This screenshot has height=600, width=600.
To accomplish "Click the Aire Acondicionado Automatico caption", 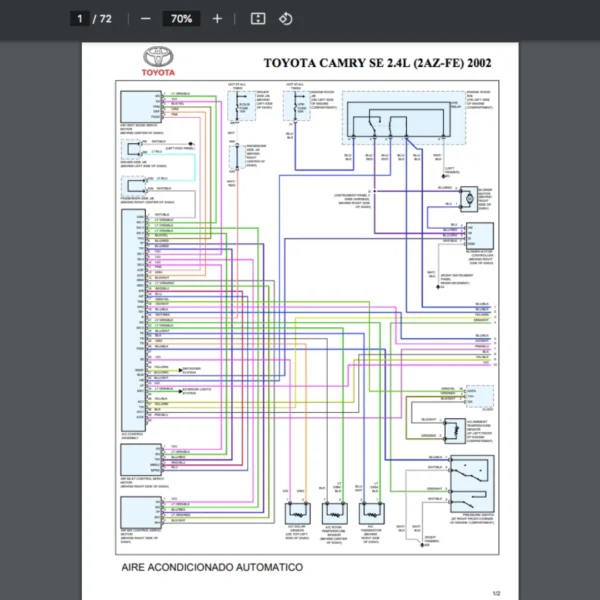I will click(x=212, y=566).
